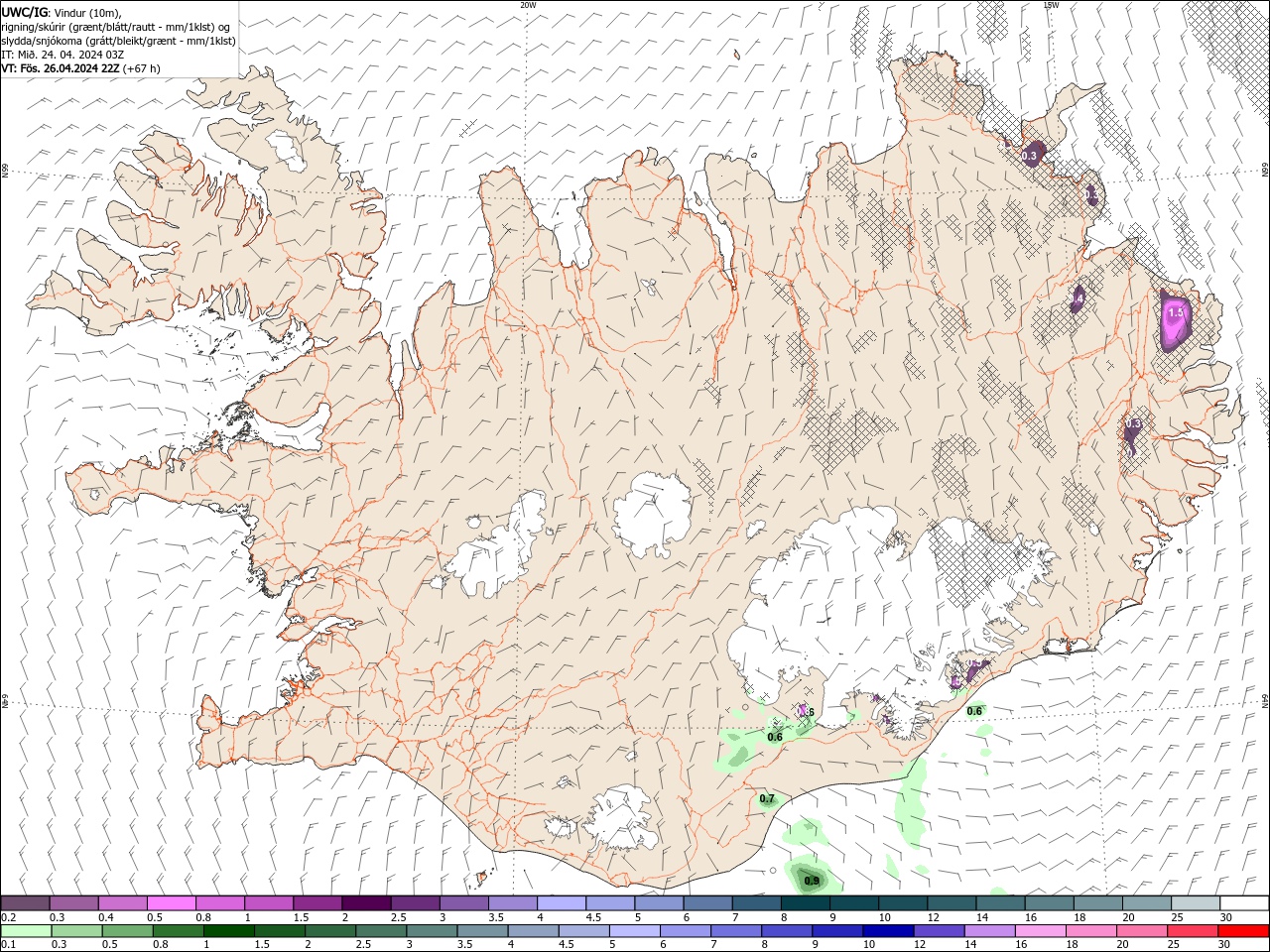The height and width of the screenshot is (952, 1270).
Task: Pick the mauve snow scale swatch at 0.3
Action: pos(73,902)
